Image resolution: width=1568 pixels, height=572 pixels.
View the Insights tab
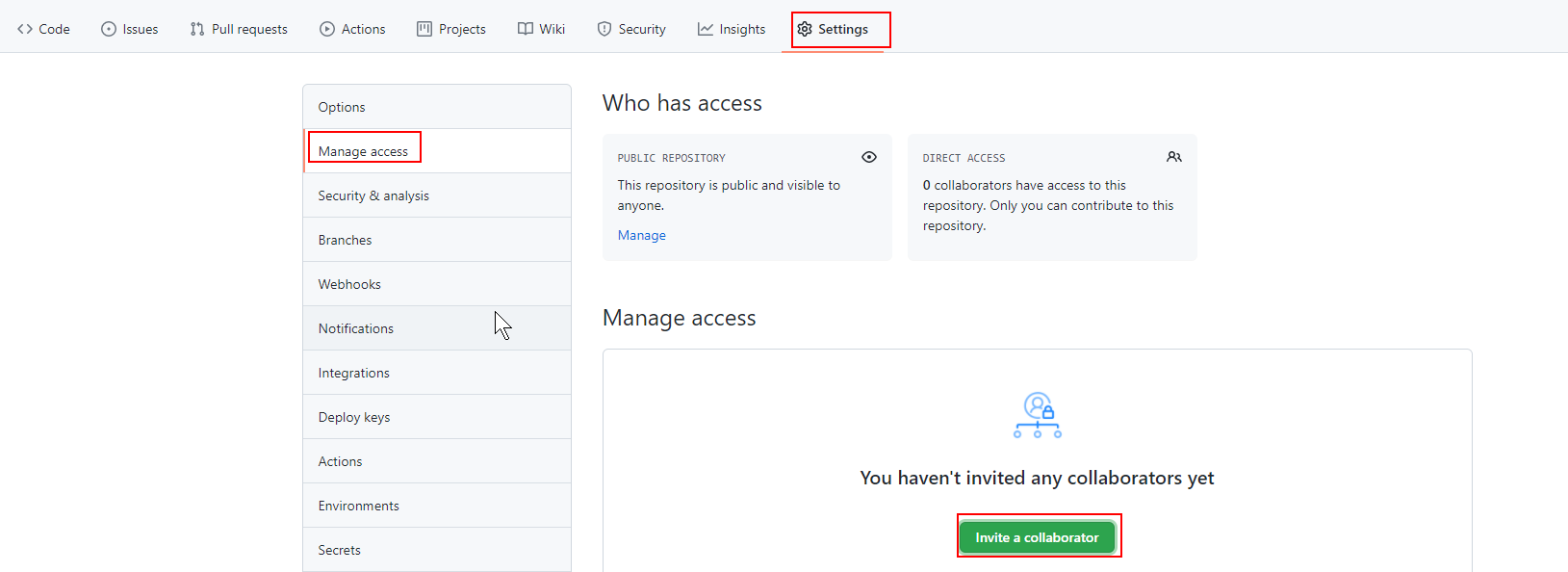tap(732, 29)
